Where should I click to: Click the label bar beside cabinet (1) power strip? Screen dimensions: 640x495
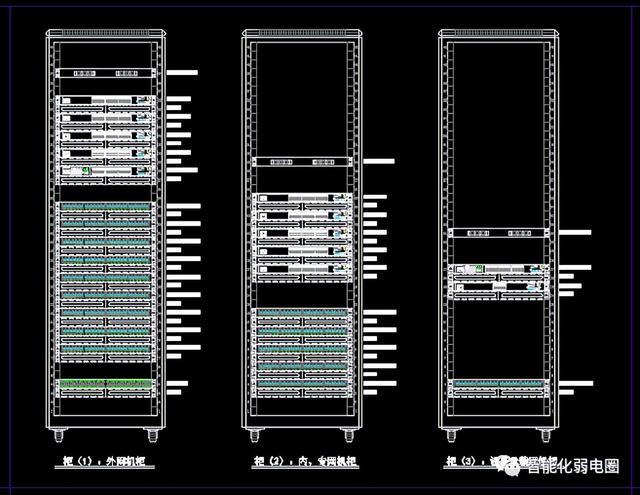pos(182,72)
